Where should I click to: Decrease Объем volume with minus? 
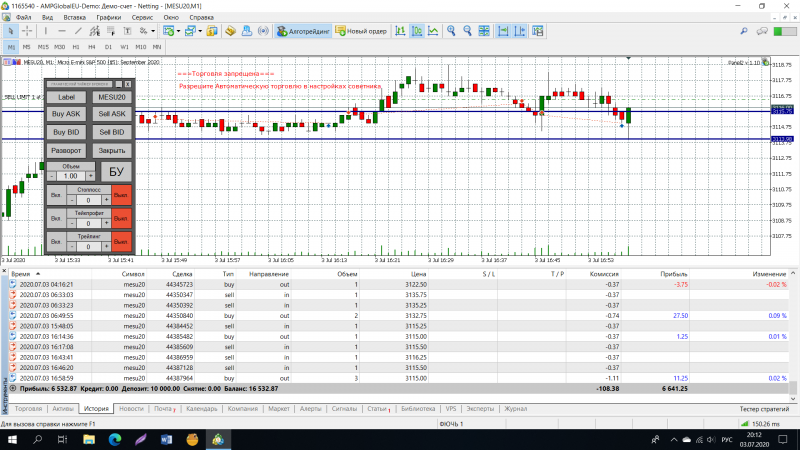point(52,176)
